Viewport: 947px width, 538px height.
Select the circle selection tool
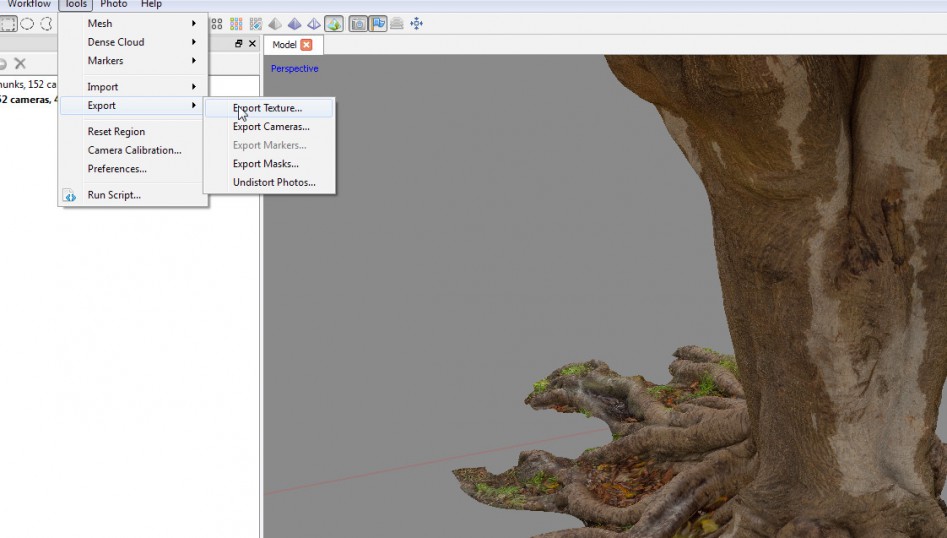pyautogui.click(x=27, y=24)
